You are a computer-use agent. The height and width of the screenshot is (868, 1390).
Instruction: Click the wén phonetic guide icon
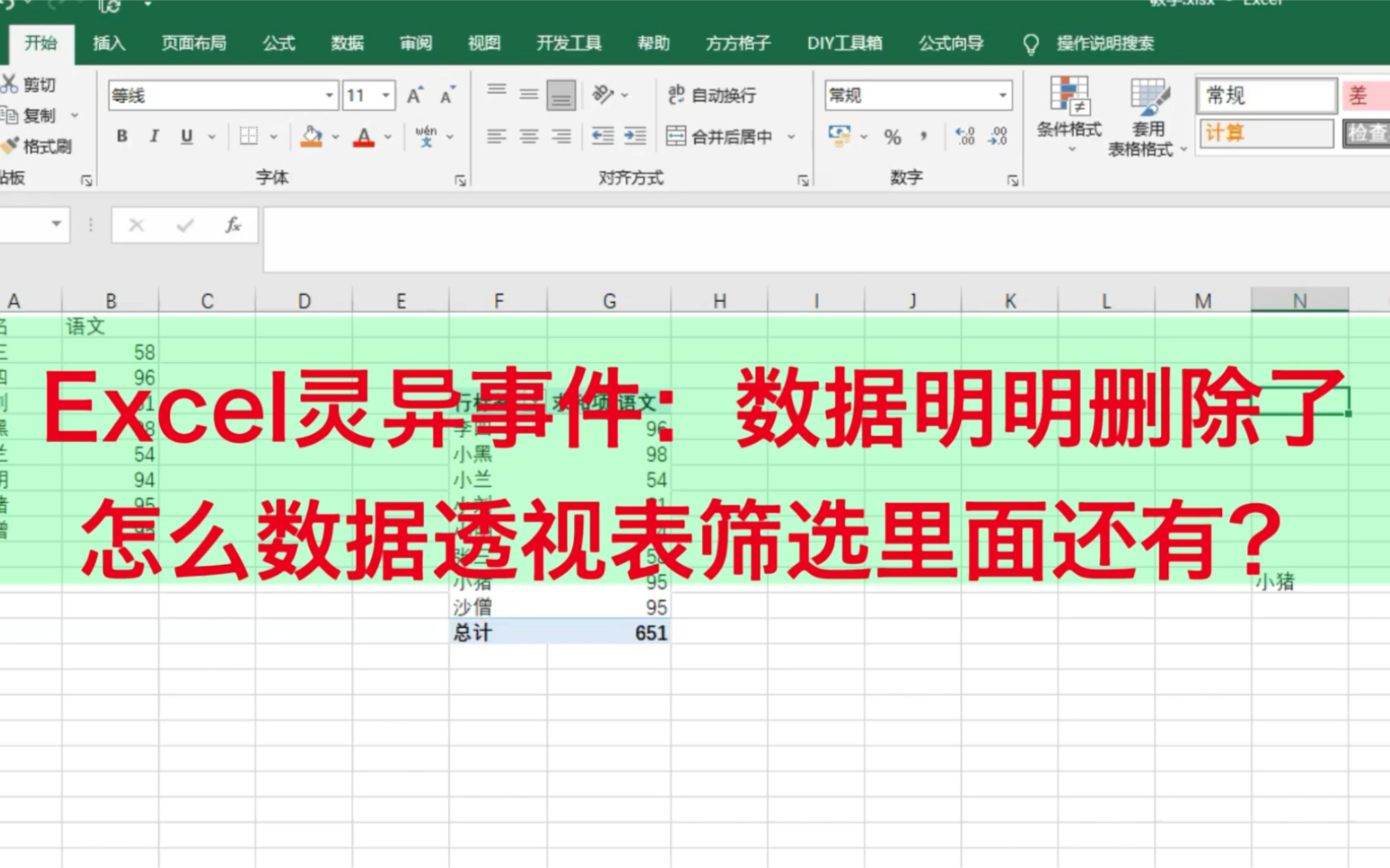pyautogui.click(x=426, y=136)
